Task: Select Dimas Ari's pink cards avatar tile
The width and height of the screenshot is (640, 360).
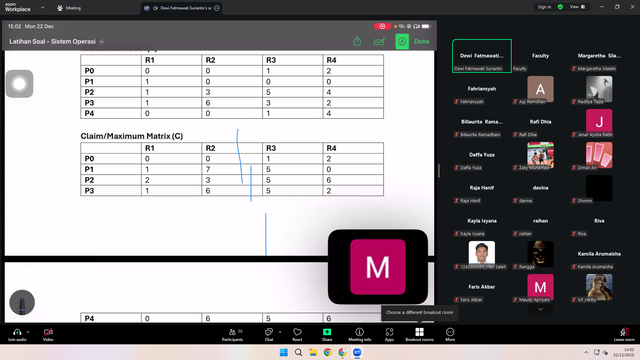Action: (x=599, y=155)
